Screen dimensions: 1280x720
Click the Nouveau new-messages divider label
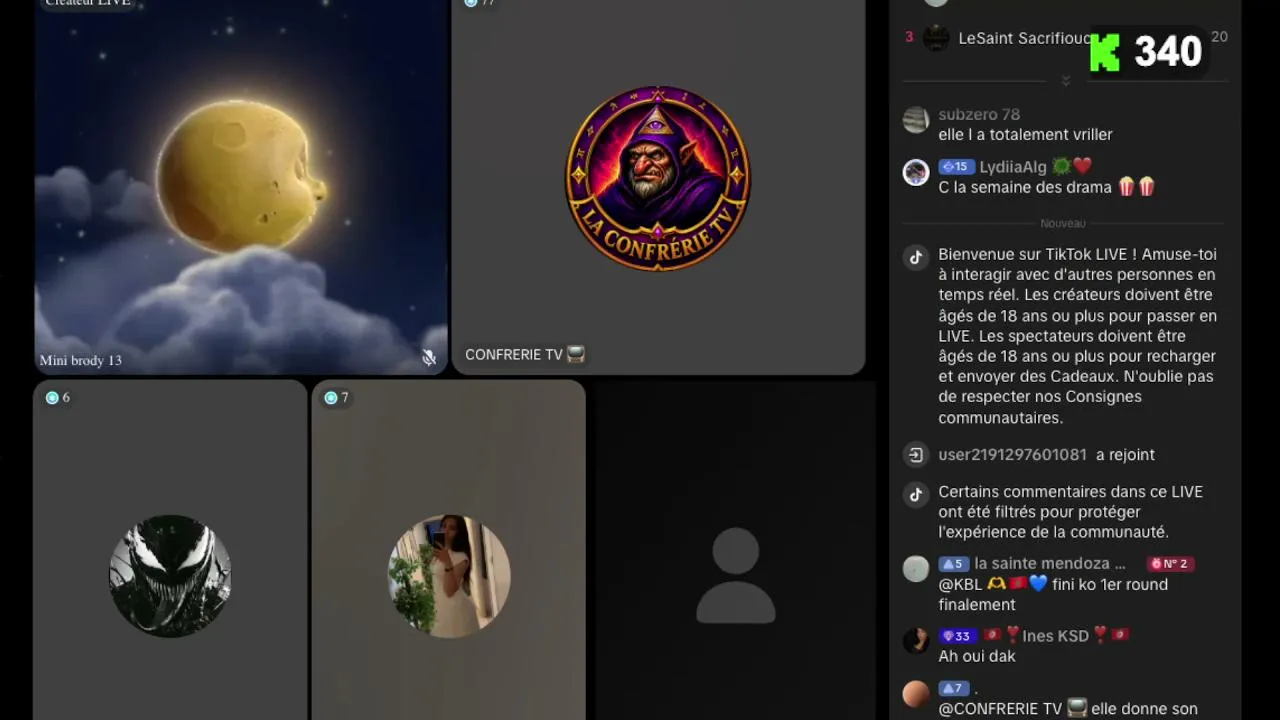[x=1062, y=223]
